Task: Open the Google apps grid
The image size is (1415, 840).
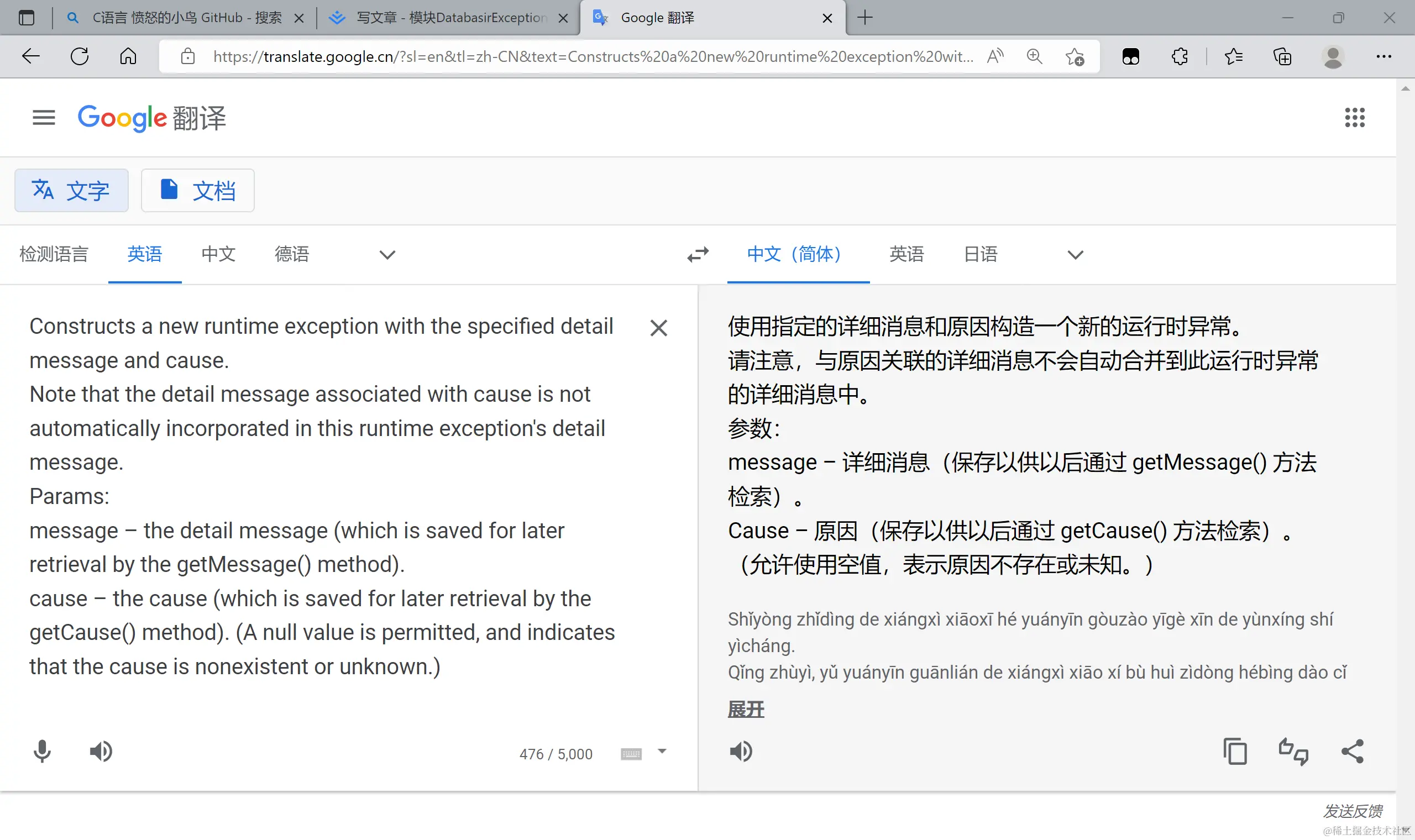Action: (1354, 118)
